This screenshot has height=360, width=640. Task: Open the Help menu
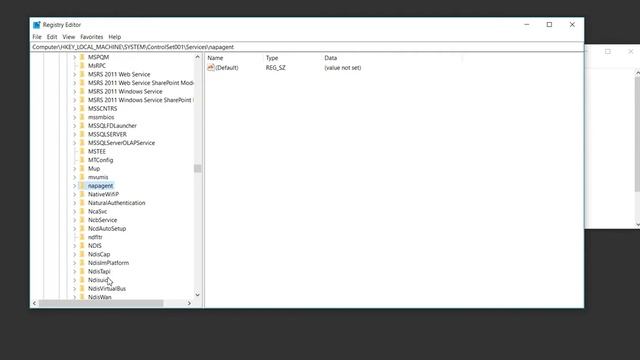[115, 37]
